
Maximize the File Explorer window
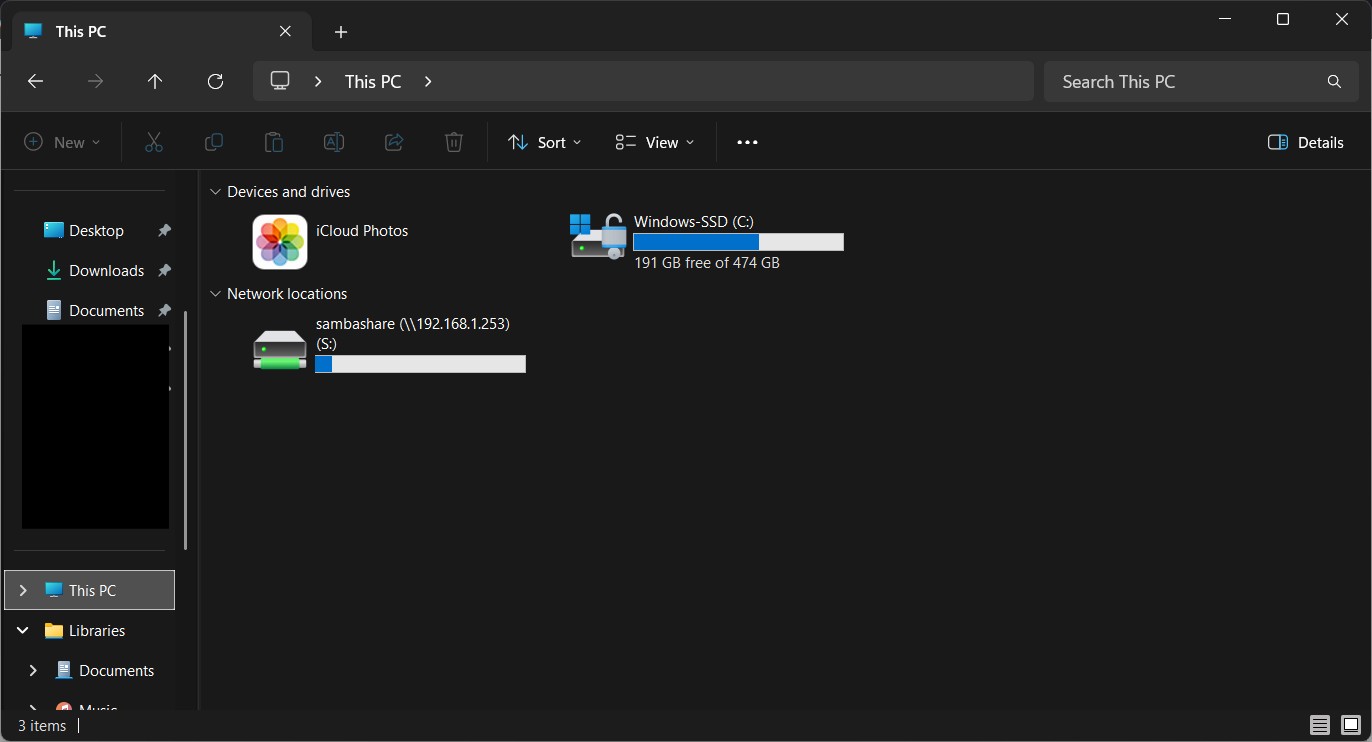(x=1283, y=19)
